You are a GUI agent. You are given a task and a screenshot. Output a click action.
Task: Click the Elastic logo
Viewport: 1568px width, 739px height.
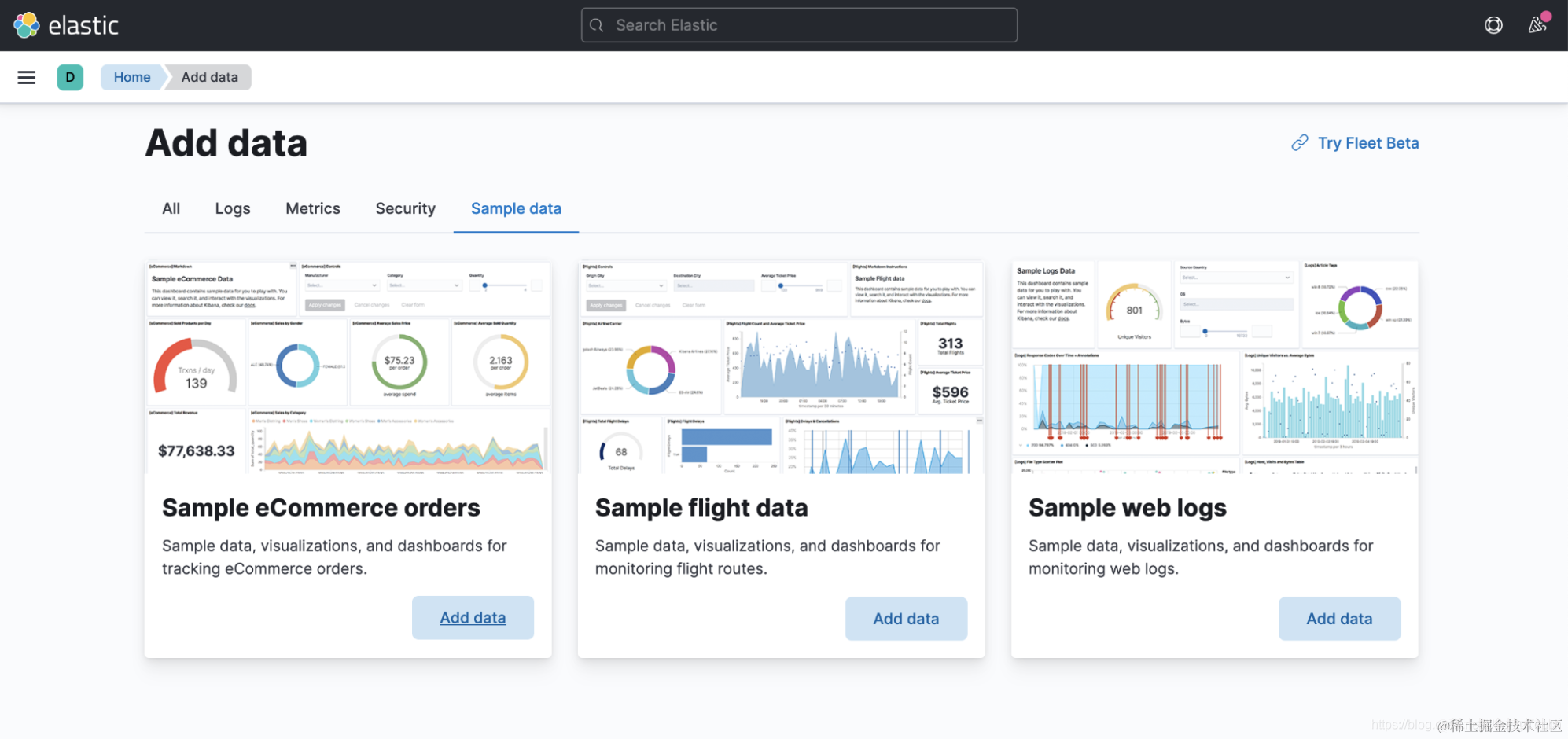pos(66,25)
